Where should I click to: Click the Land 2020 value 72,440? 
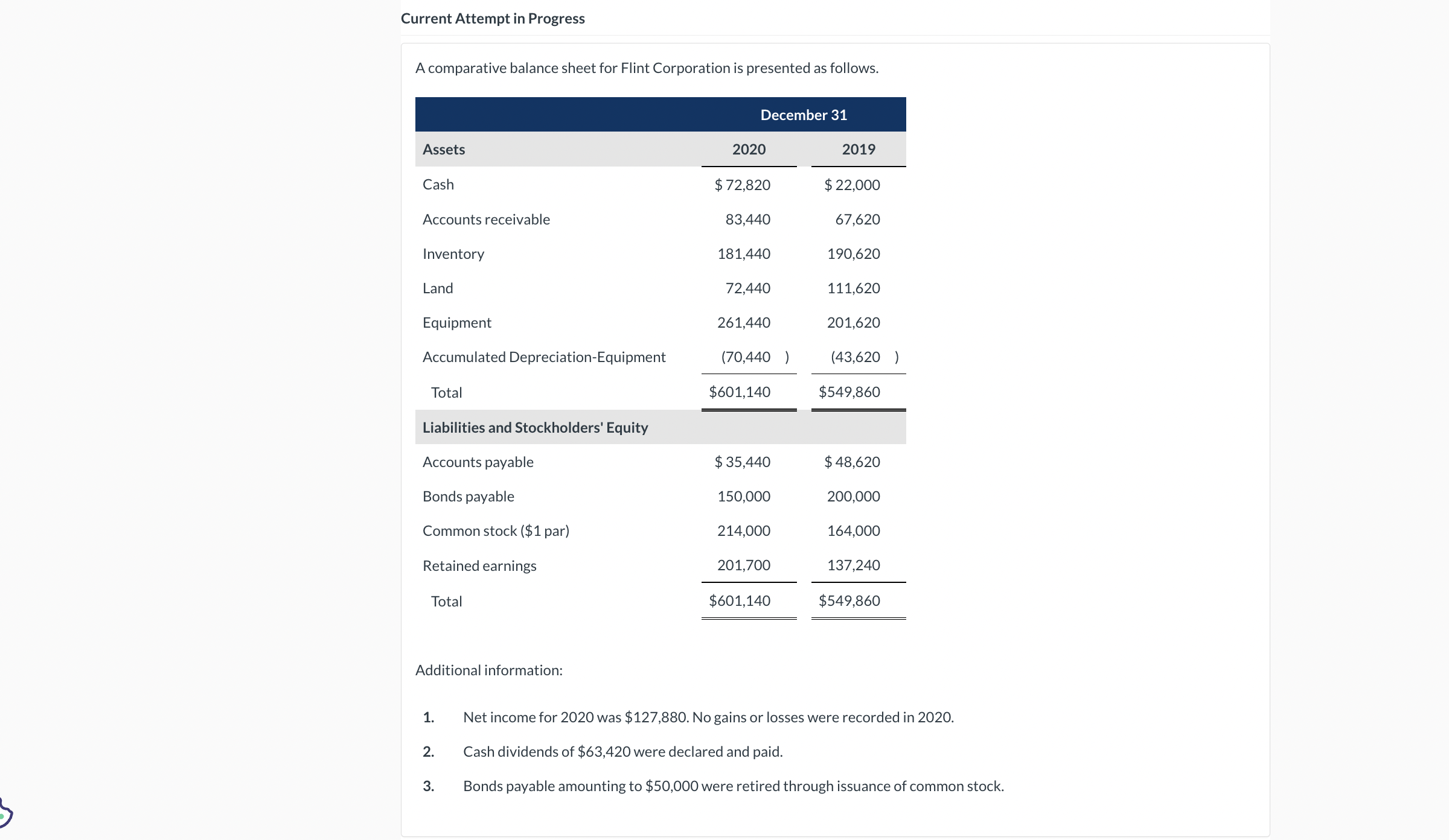pyautogui.click(x=747, y=288)
